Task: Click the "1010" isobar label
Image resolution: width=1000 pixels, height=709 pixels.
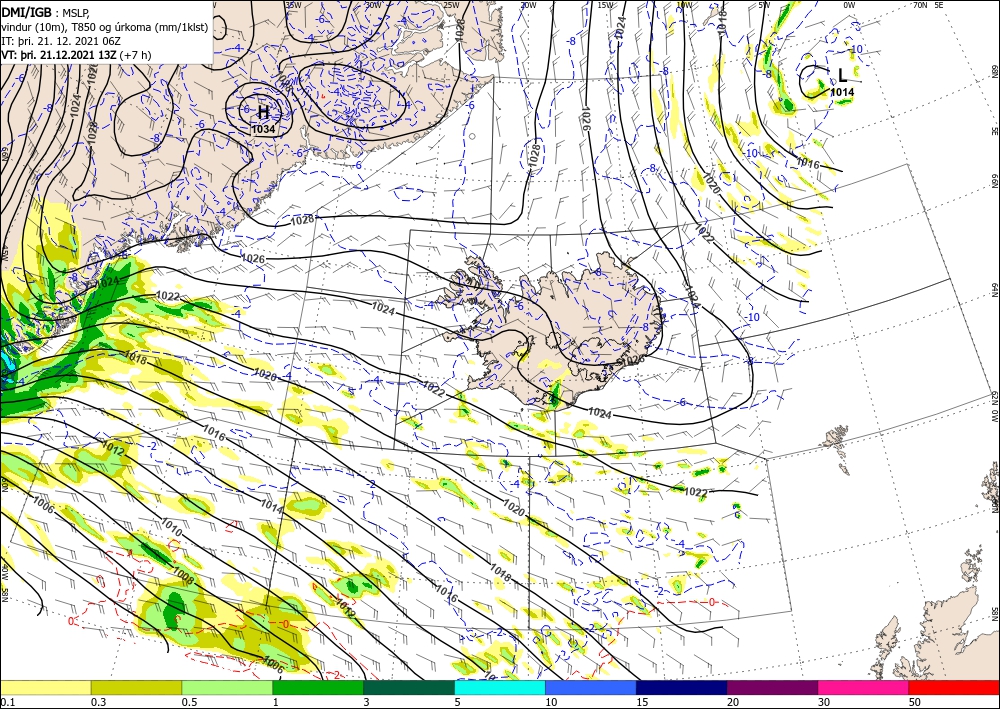Action: pos(171,529)
